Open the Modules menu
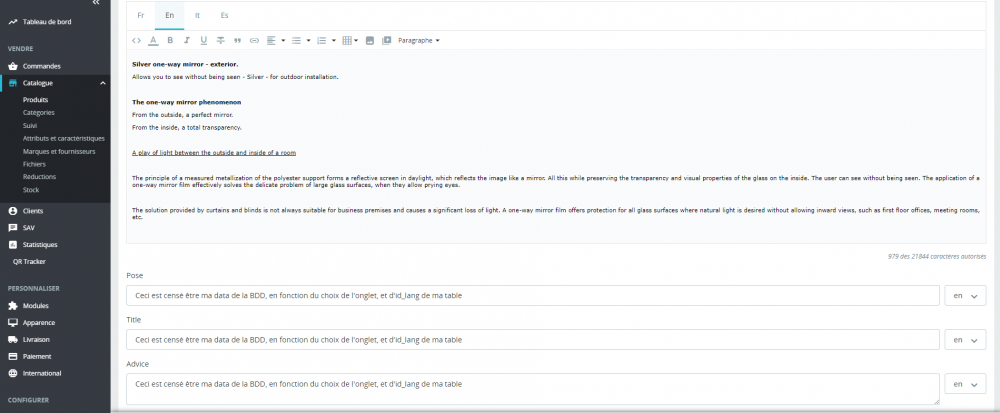The image size is (1000, 413). point(36,306)
